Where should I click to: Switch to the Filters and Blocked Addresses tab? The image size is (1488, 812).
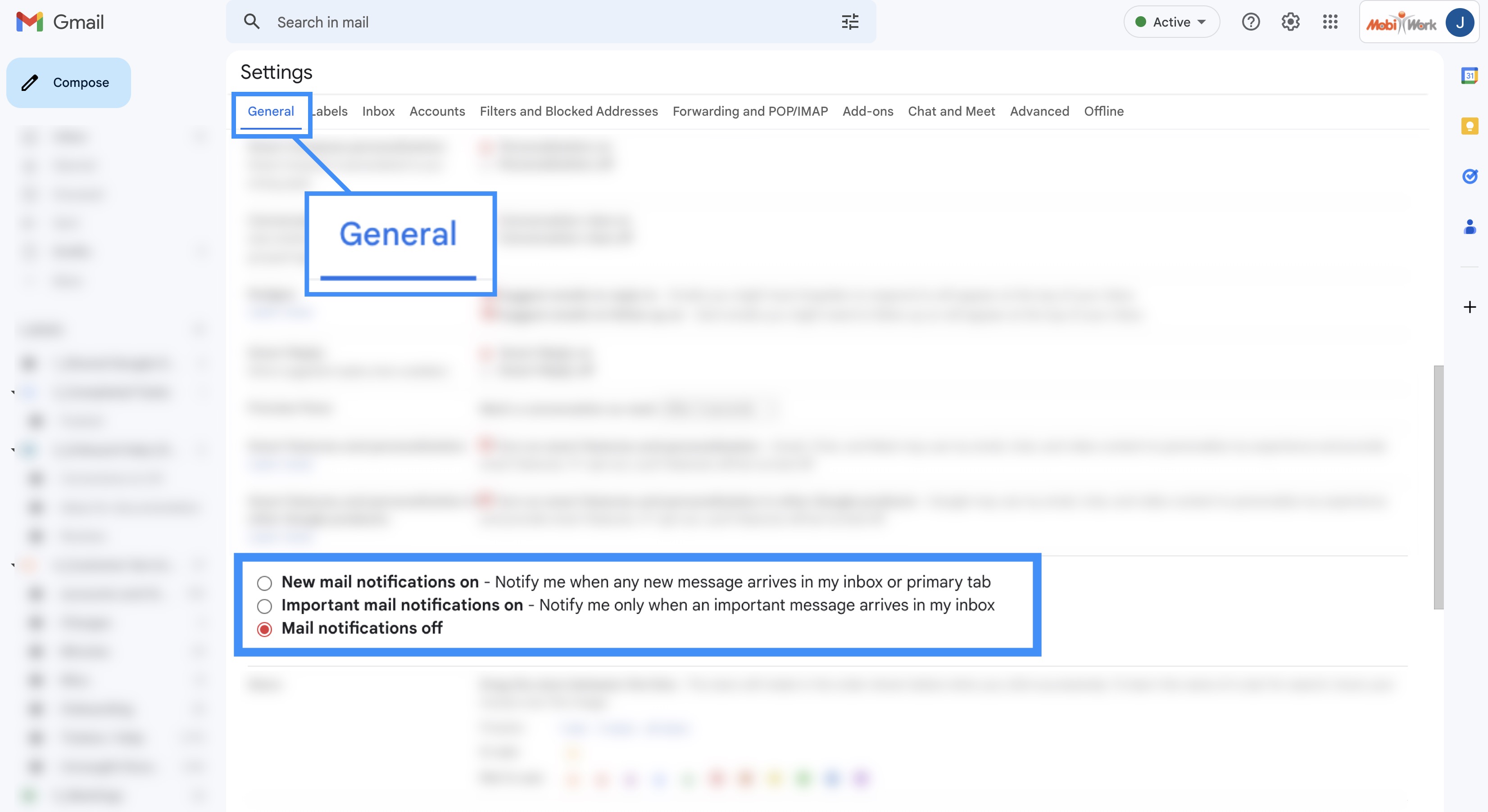coord(568,111)
